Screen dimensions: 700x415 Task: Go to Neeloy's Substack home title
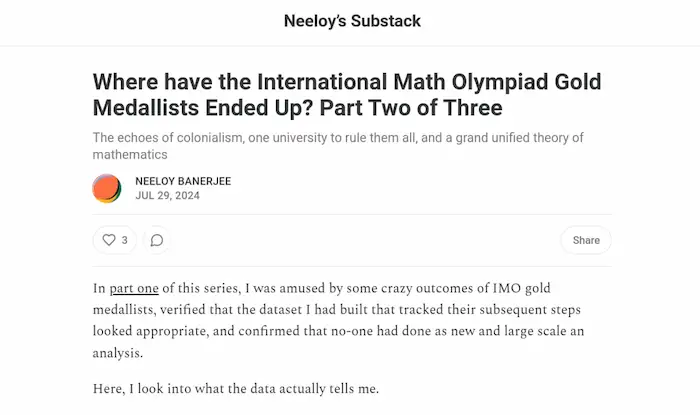point(352,21)
